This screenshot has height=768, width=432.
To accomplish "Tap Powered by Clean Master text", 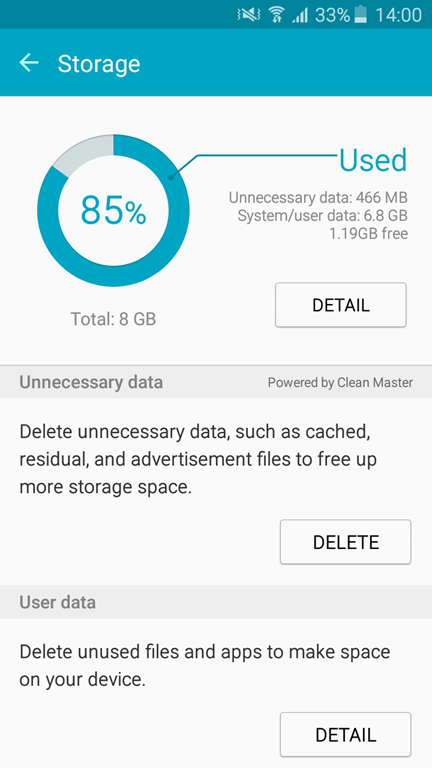I will pyautogui.click(x=340, y=383).
